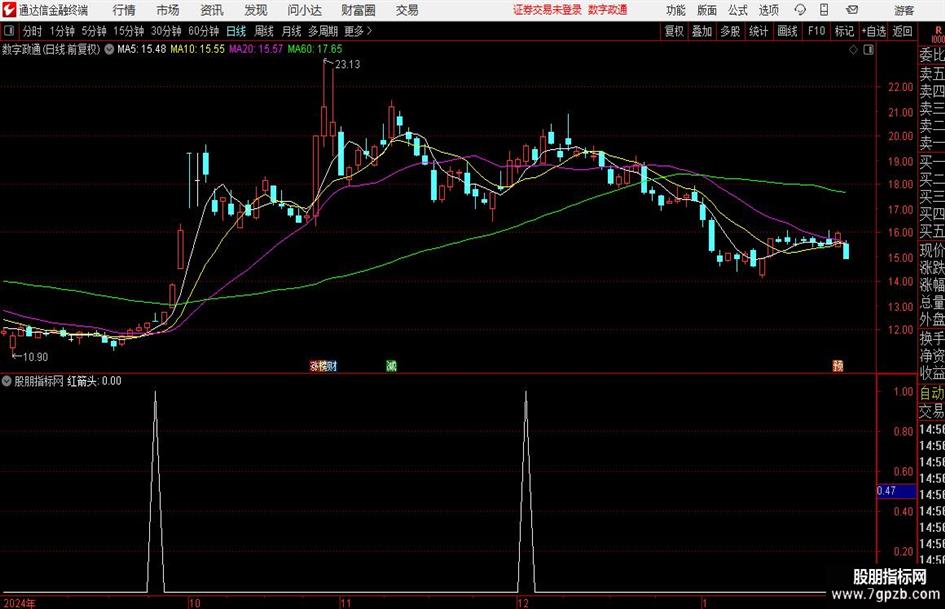
Task: Click the 复权 adjustment button
Action: [x=674, y=31]
